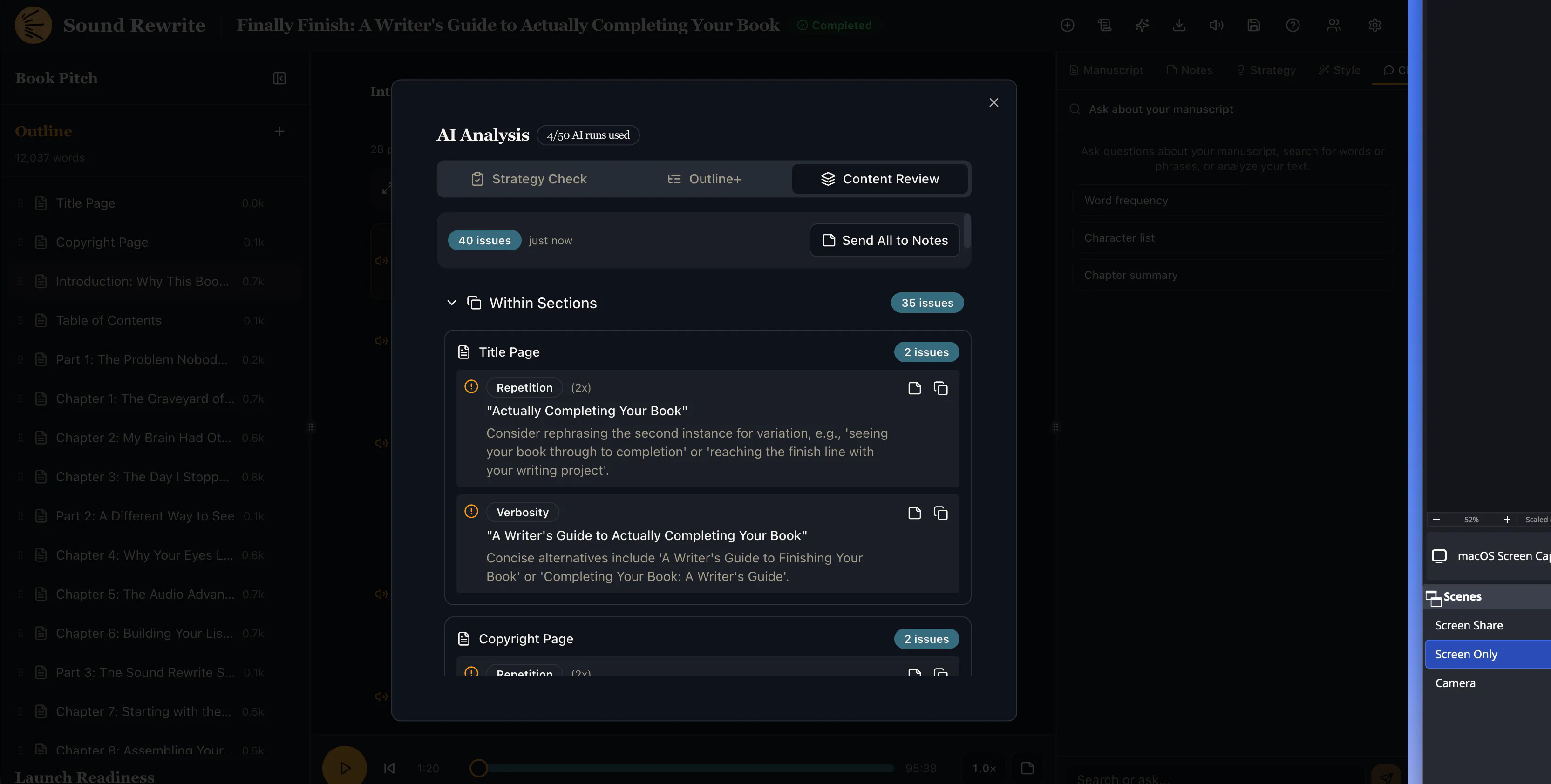Select the Camera scene in OBS

(x=1488, y=683)
